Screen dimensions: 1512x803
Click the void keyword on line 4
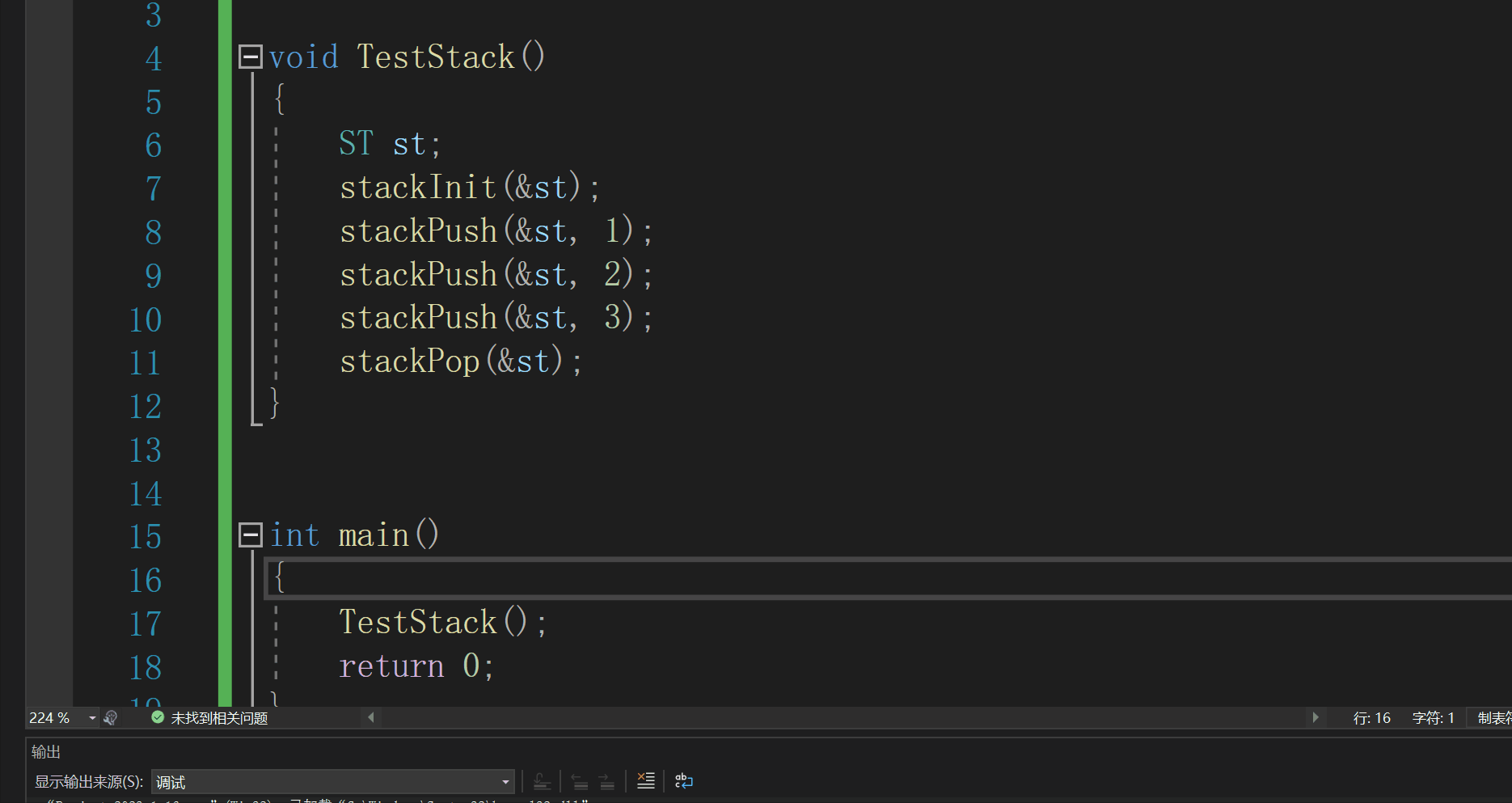pyautogui.click(x=304, y=57)
